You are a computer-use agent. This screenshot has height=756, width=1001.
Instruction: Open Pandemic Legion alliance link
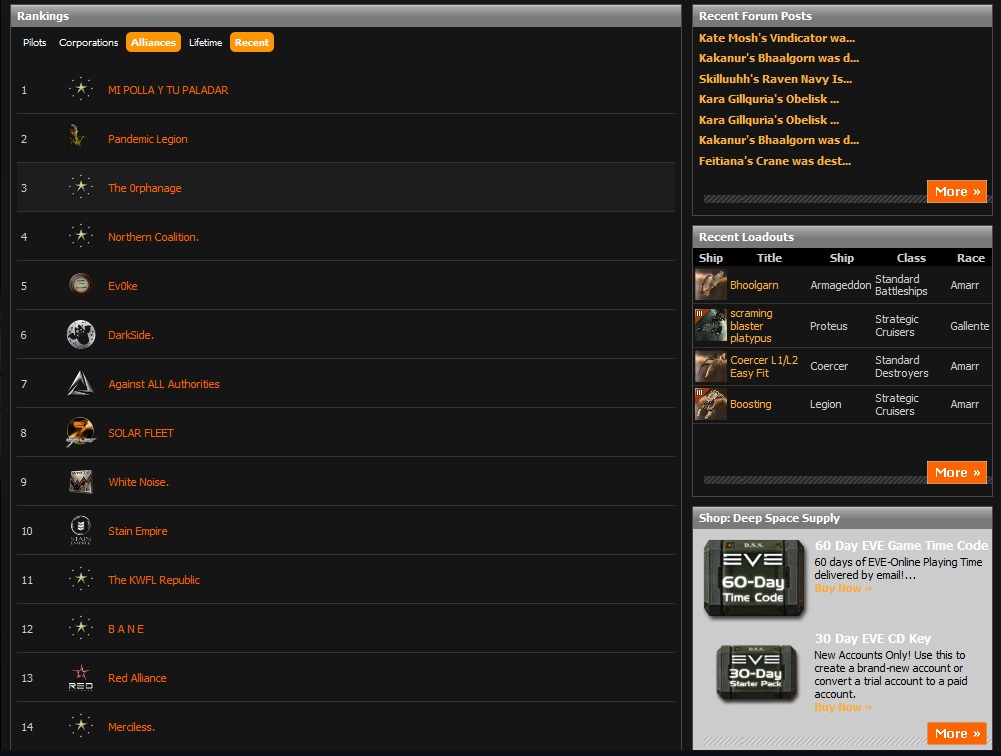[x=147, y=139]
